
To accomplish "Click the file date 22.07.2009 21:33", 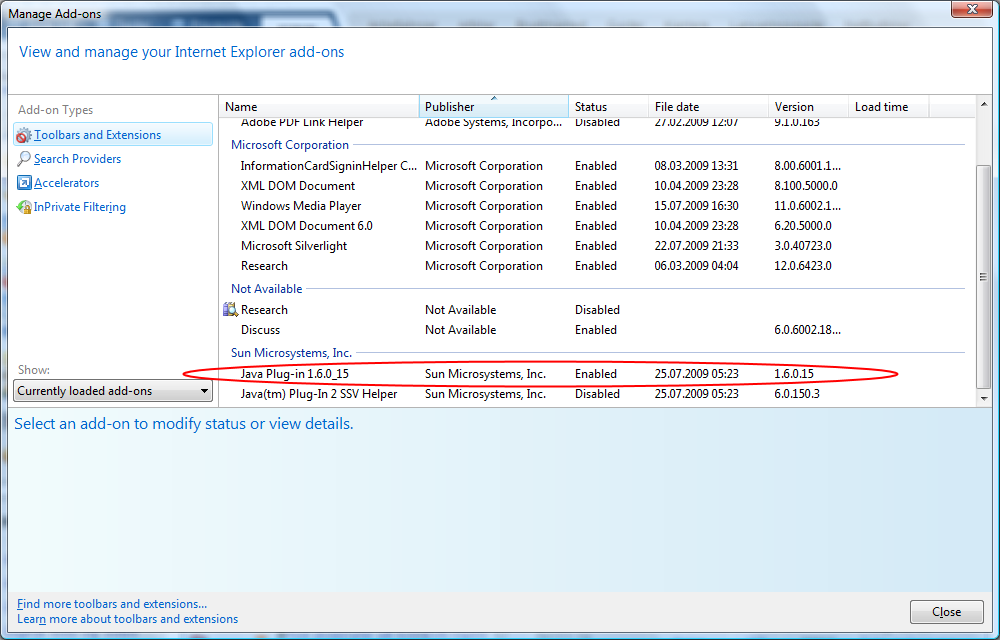I will tap(696, 245).
